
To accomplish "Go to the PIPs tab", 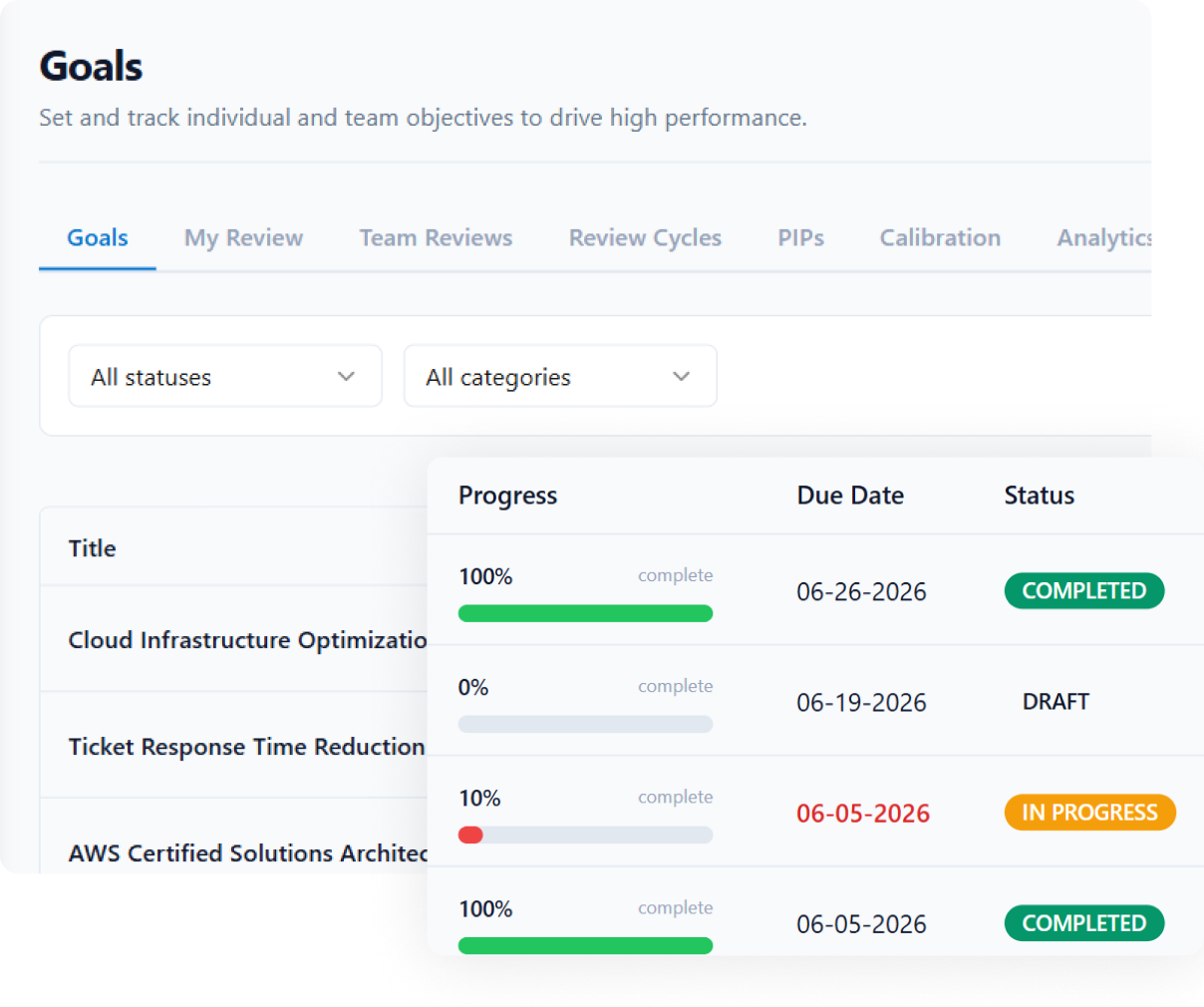I will point(800,238).
